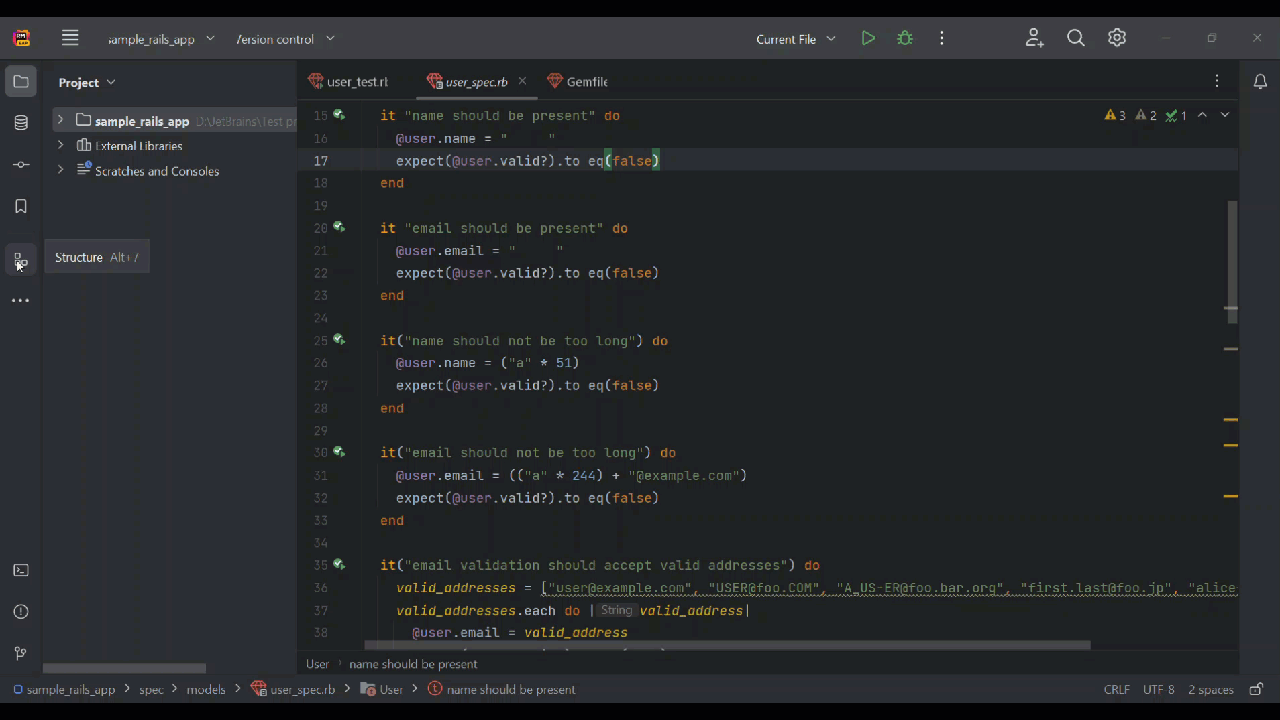Open inspection warnings summary widget
The width and height of the screenshot is (1280, 720).
[1146, 115]
